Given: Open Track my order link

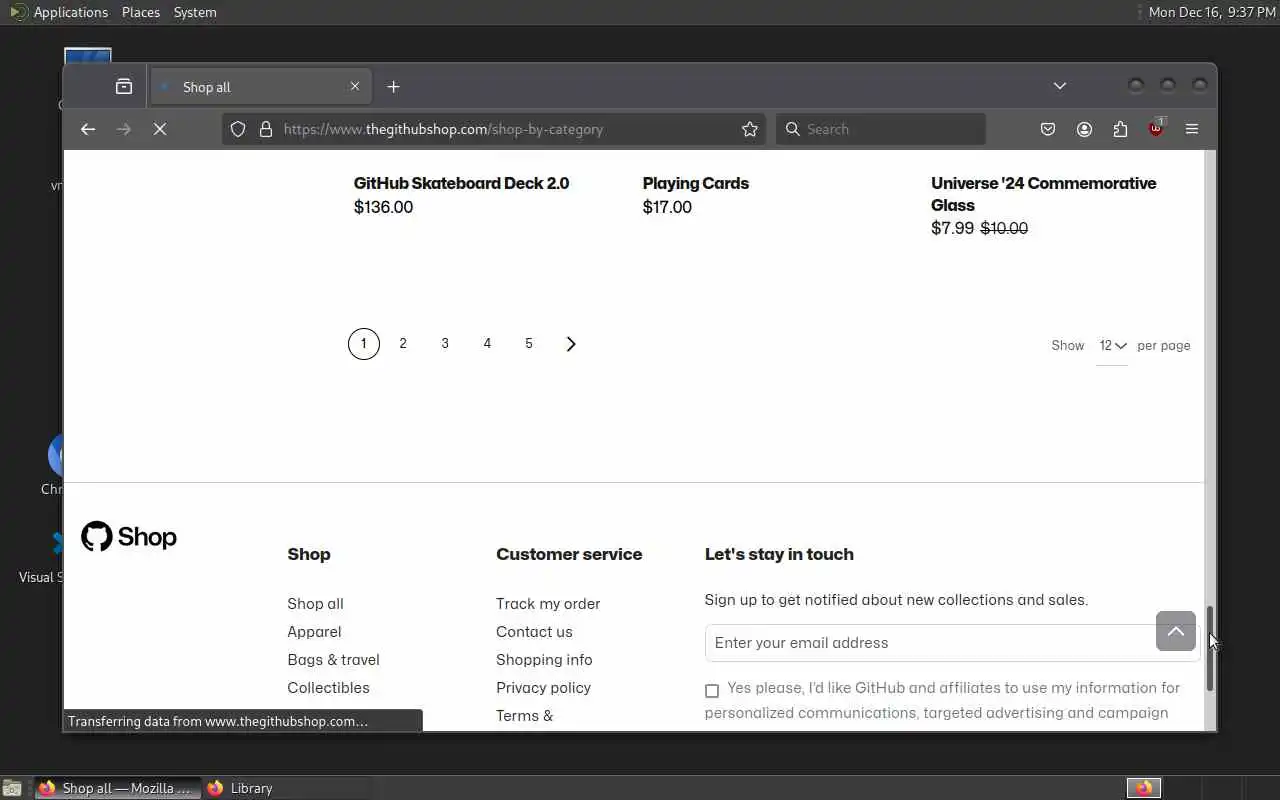Looking at the screenshot, I should click(548, 604).
